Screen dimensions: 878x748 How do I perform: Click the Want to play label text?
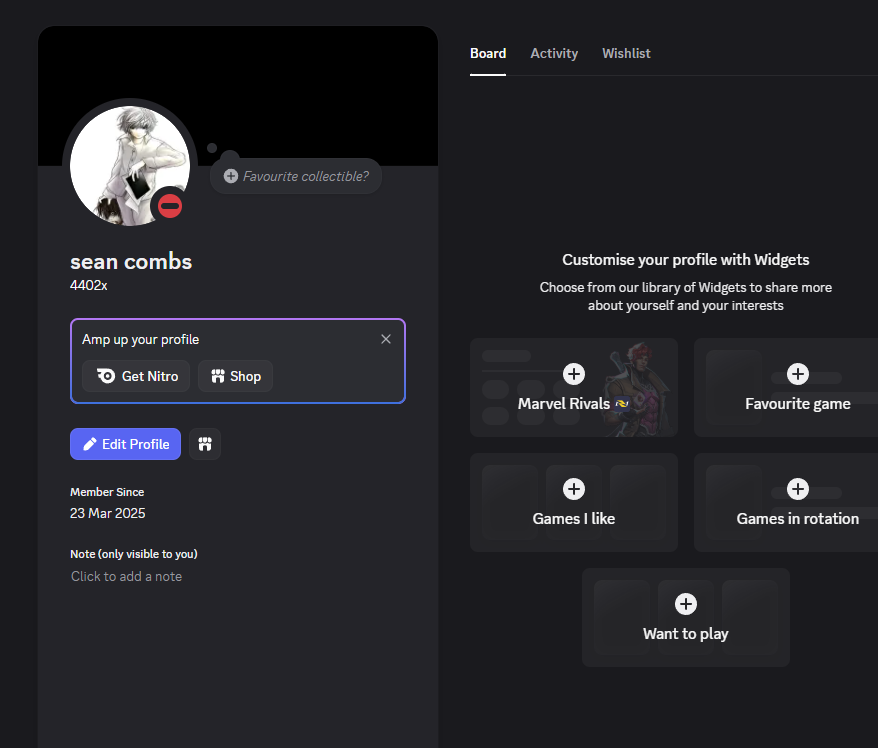[685, 634]
